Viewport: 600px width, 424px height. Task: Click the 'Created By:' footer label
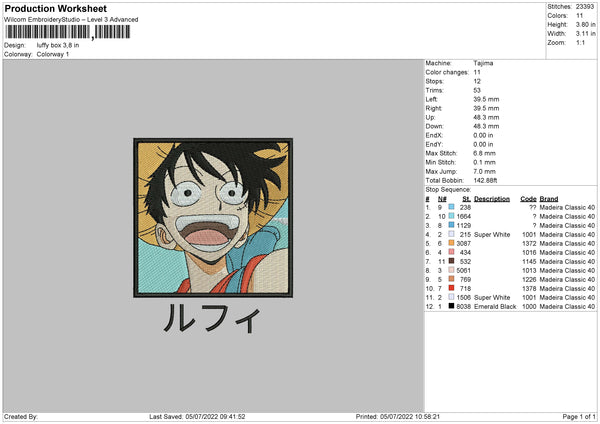pos(21,417)
